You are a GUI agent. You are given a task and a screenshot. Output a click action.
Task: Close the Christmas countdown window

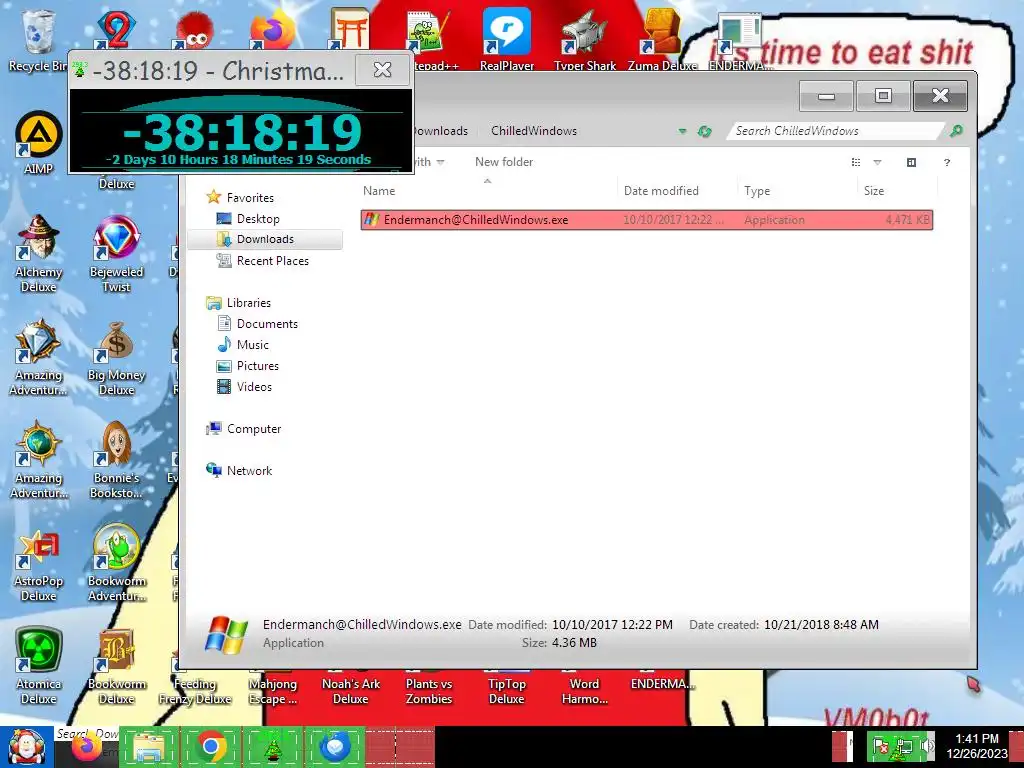click(x=383, y=69)
